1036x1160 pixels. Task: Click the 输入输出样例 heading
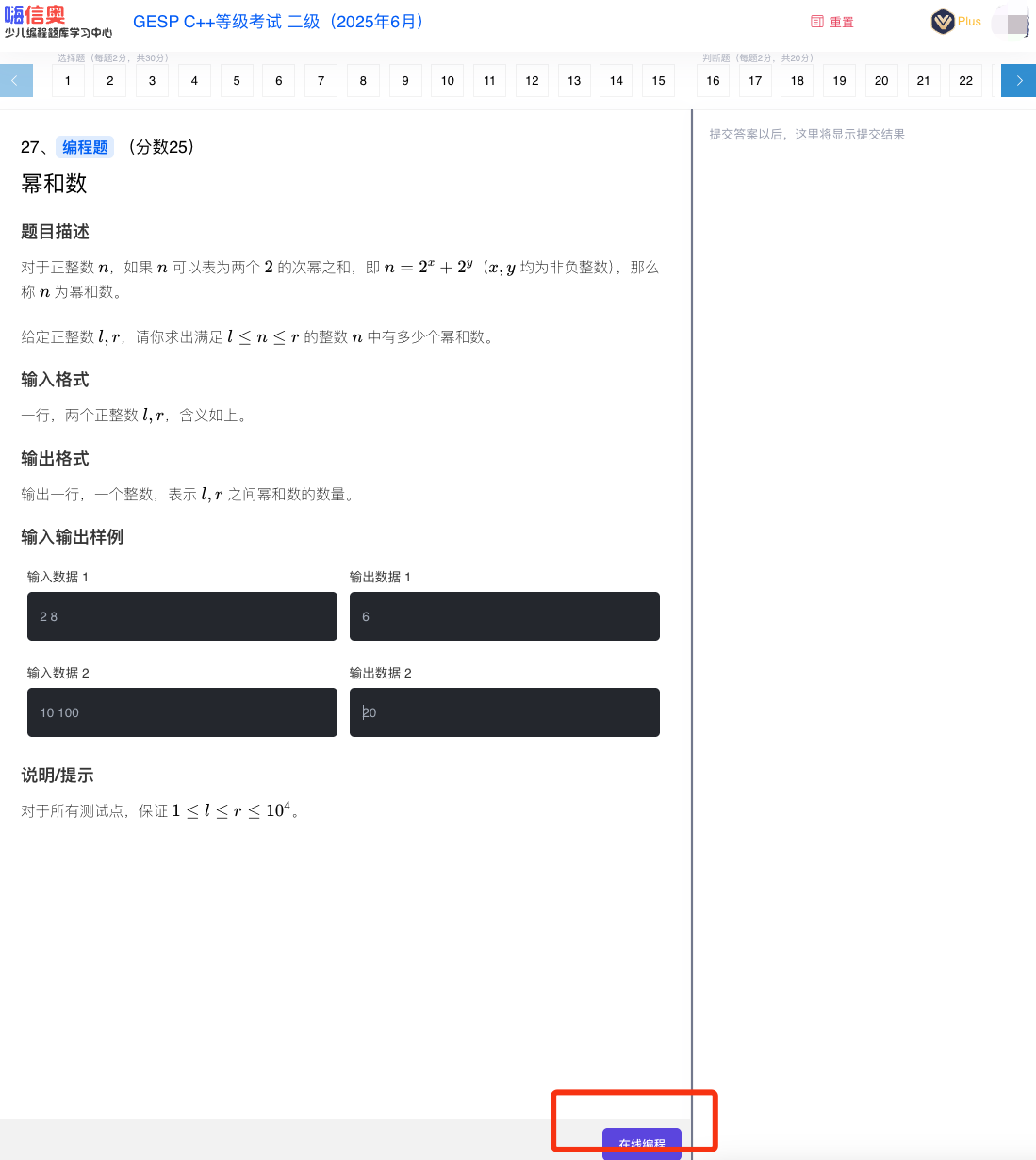[x=73, y=537]
